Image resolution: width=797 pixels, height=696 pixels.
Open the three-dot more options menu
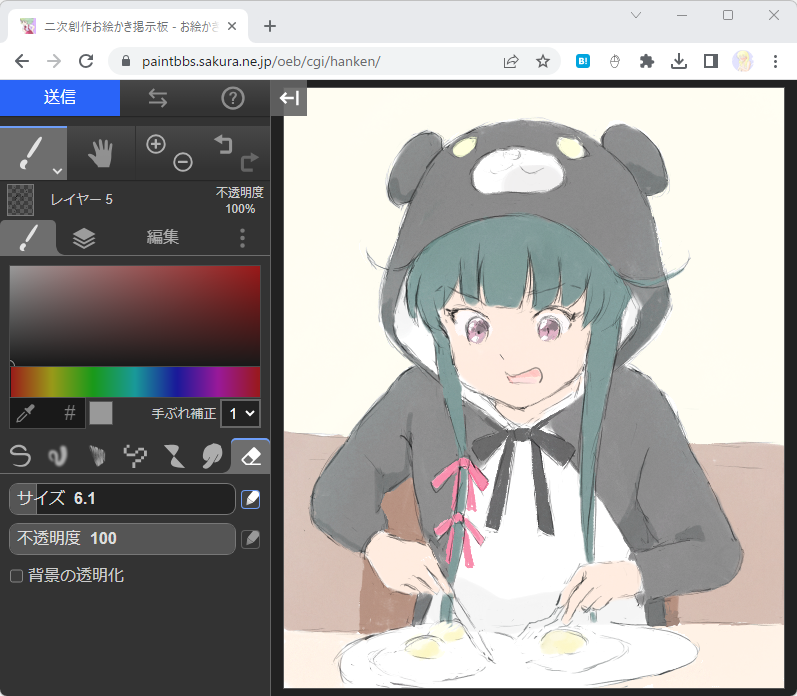[242, 238]
